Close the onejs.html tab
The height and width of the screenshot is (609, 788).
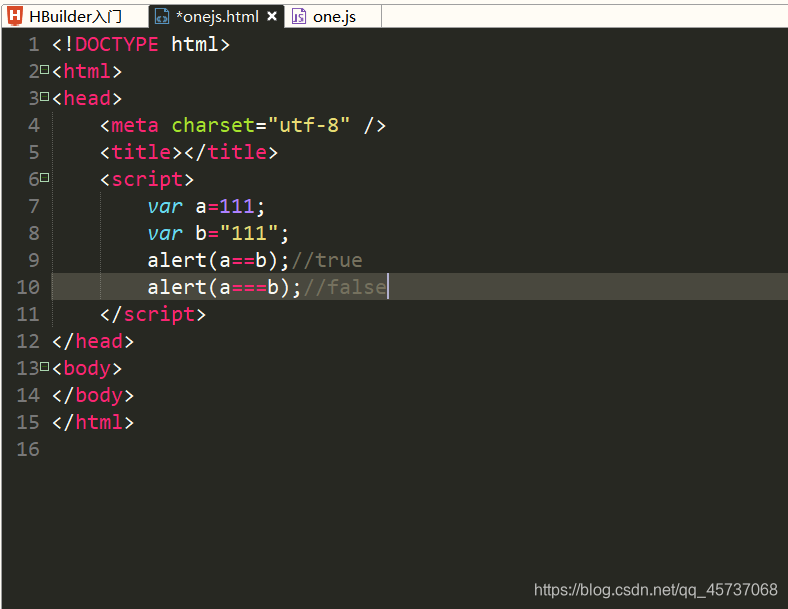coord(272,16)
